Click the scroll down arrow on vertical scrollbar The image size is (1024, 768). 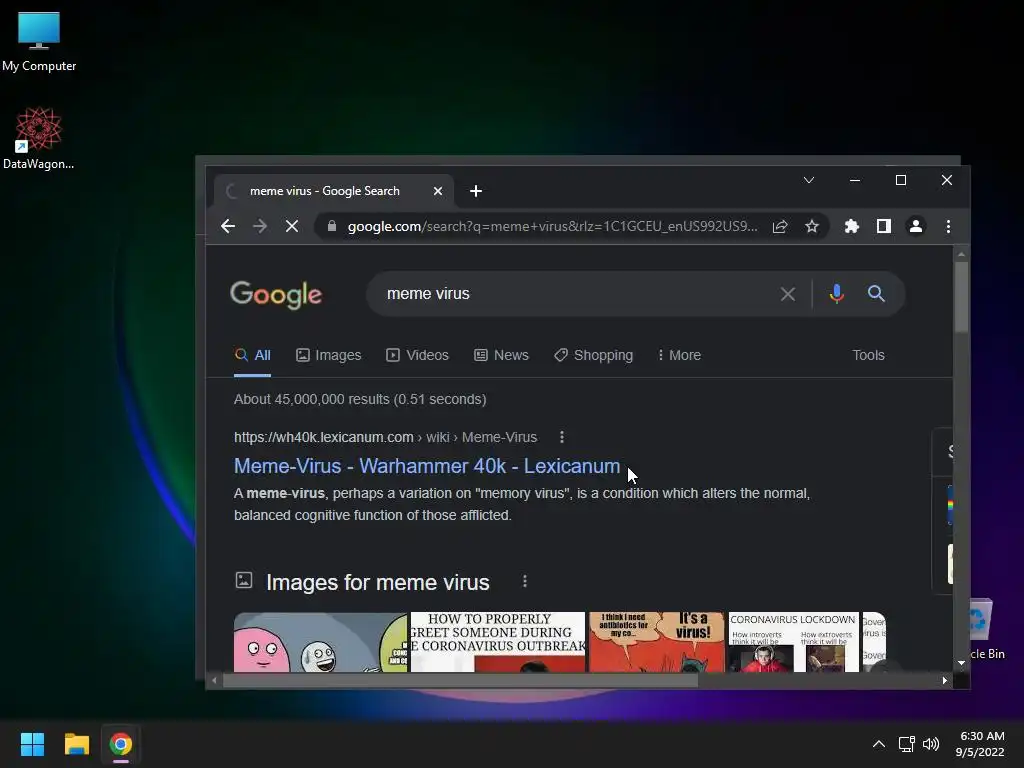[961, 663]
